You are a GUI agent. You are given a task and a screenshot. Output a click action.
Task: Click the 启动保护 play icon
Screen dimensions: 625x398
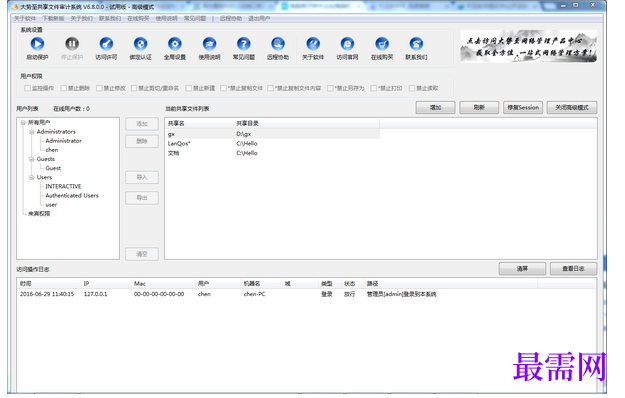(x=37, y=44)
